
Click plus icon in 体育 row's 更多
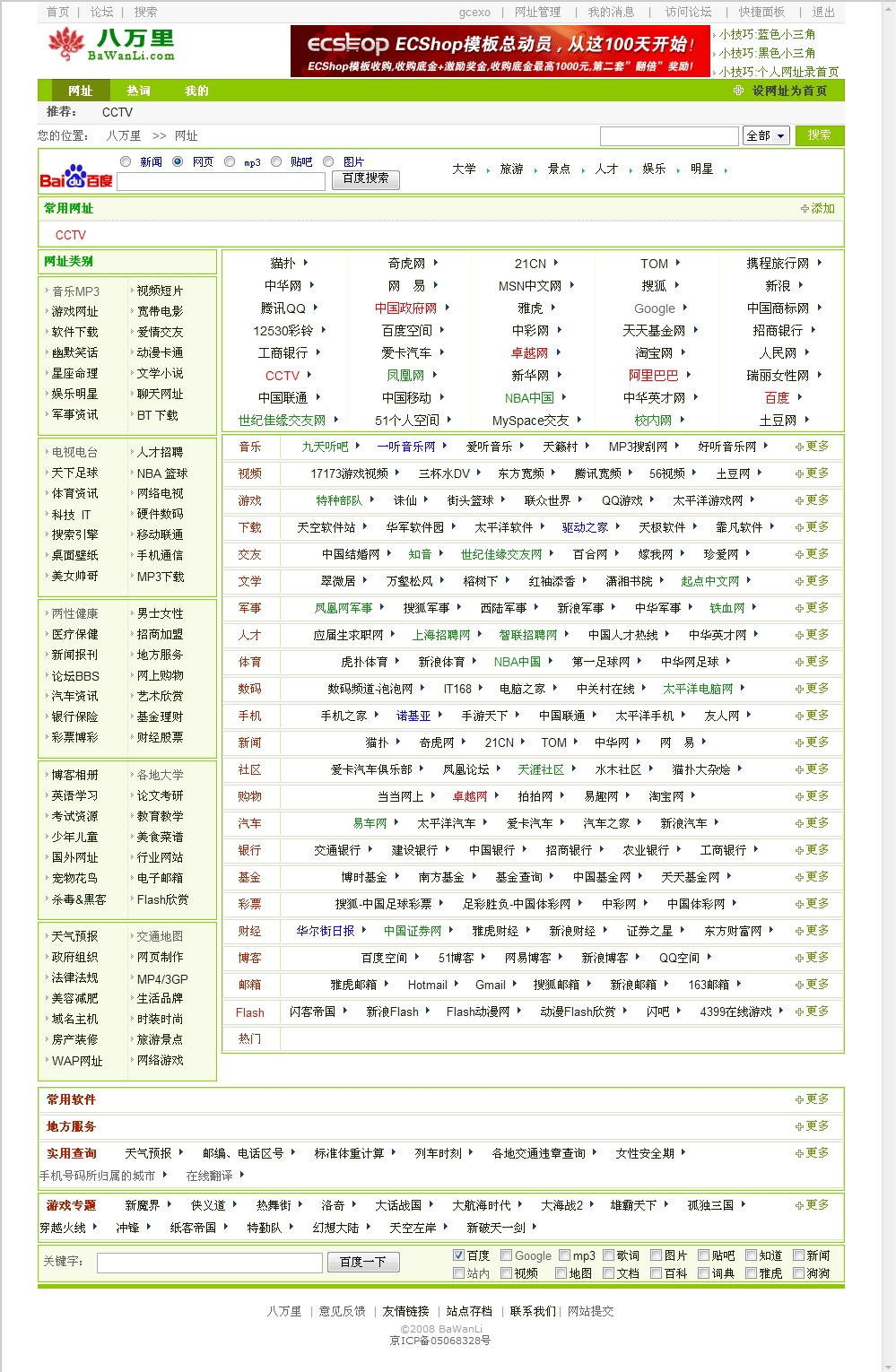799,662
